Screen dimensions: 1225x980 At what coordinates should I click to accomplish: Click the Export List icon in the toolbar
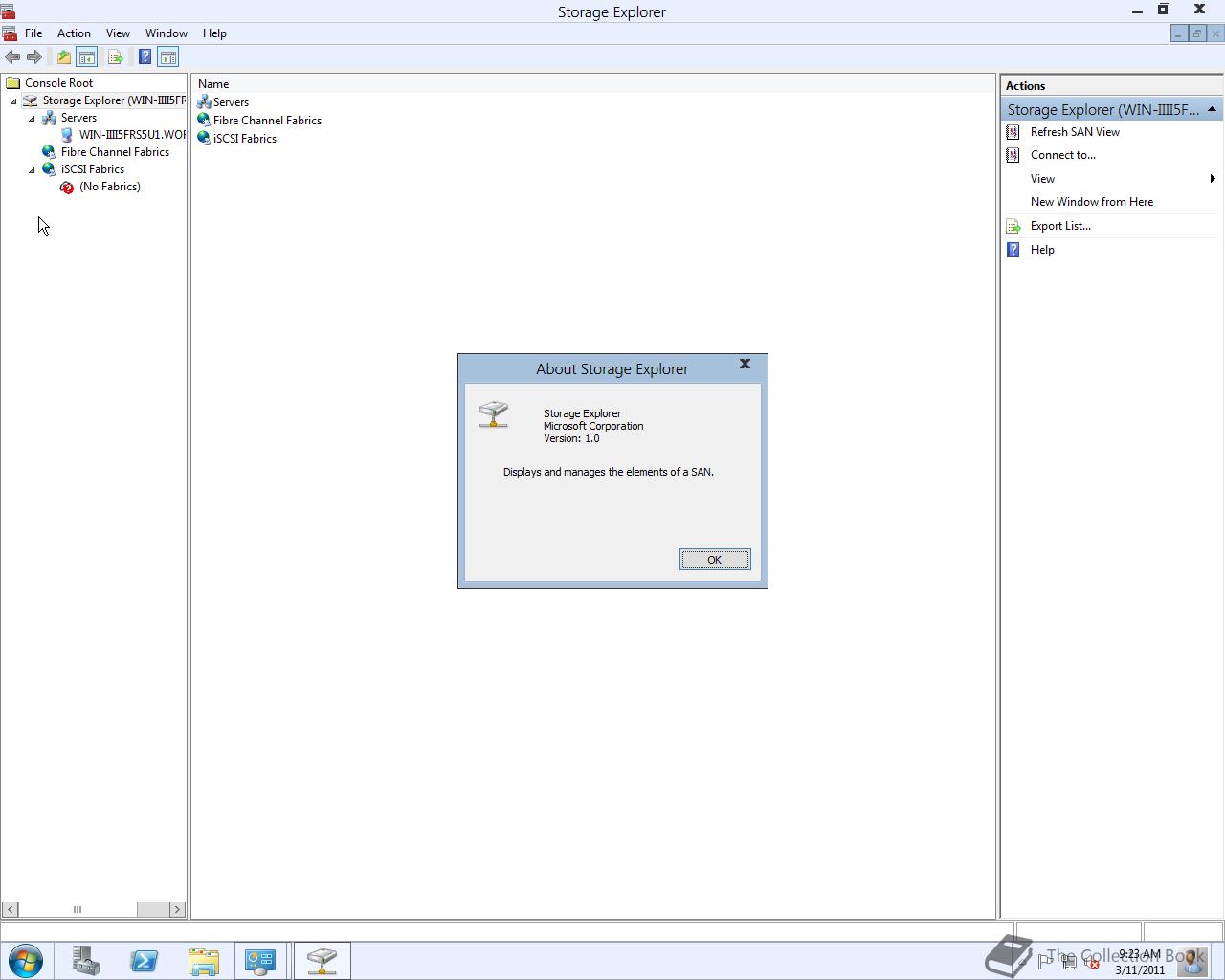(x=116, y=57)
